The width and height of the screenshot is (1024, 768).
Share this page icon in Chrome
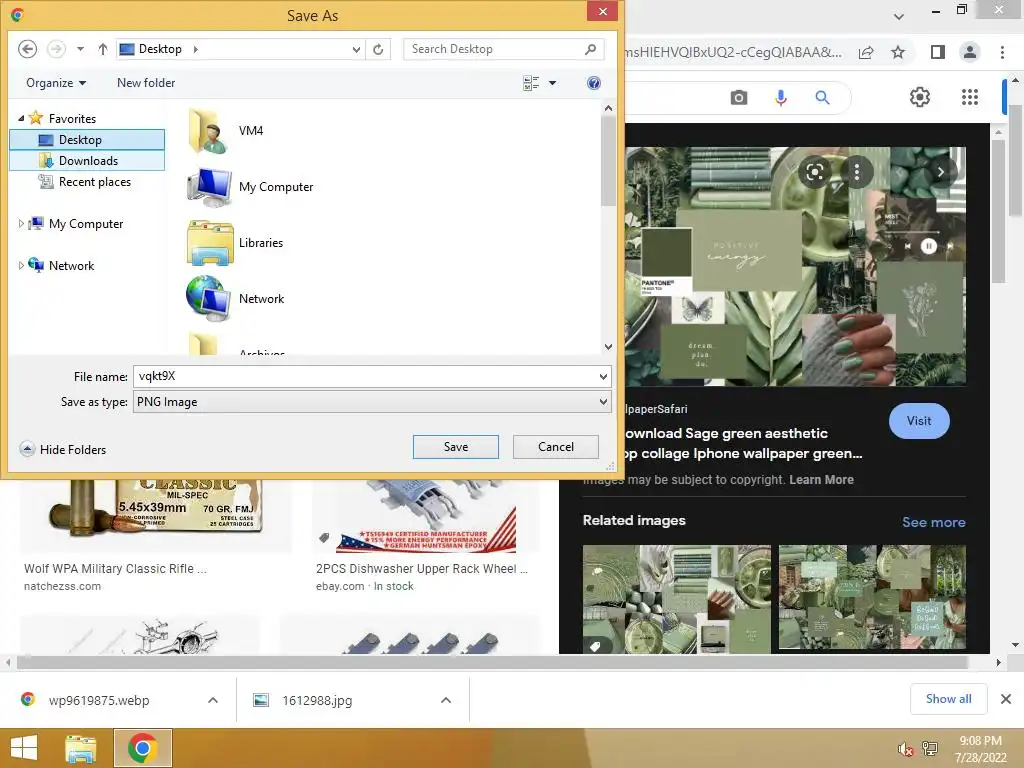866,52
